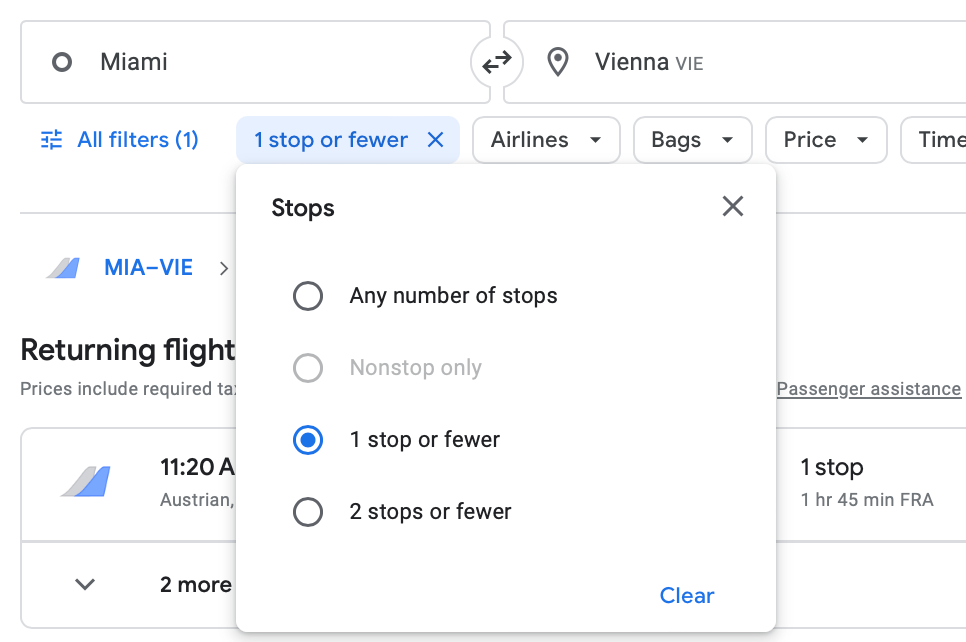The width and height of the screenshot is (966, 642).
Task: Click the Miami origin circle icon
Action: coord(62,62)
